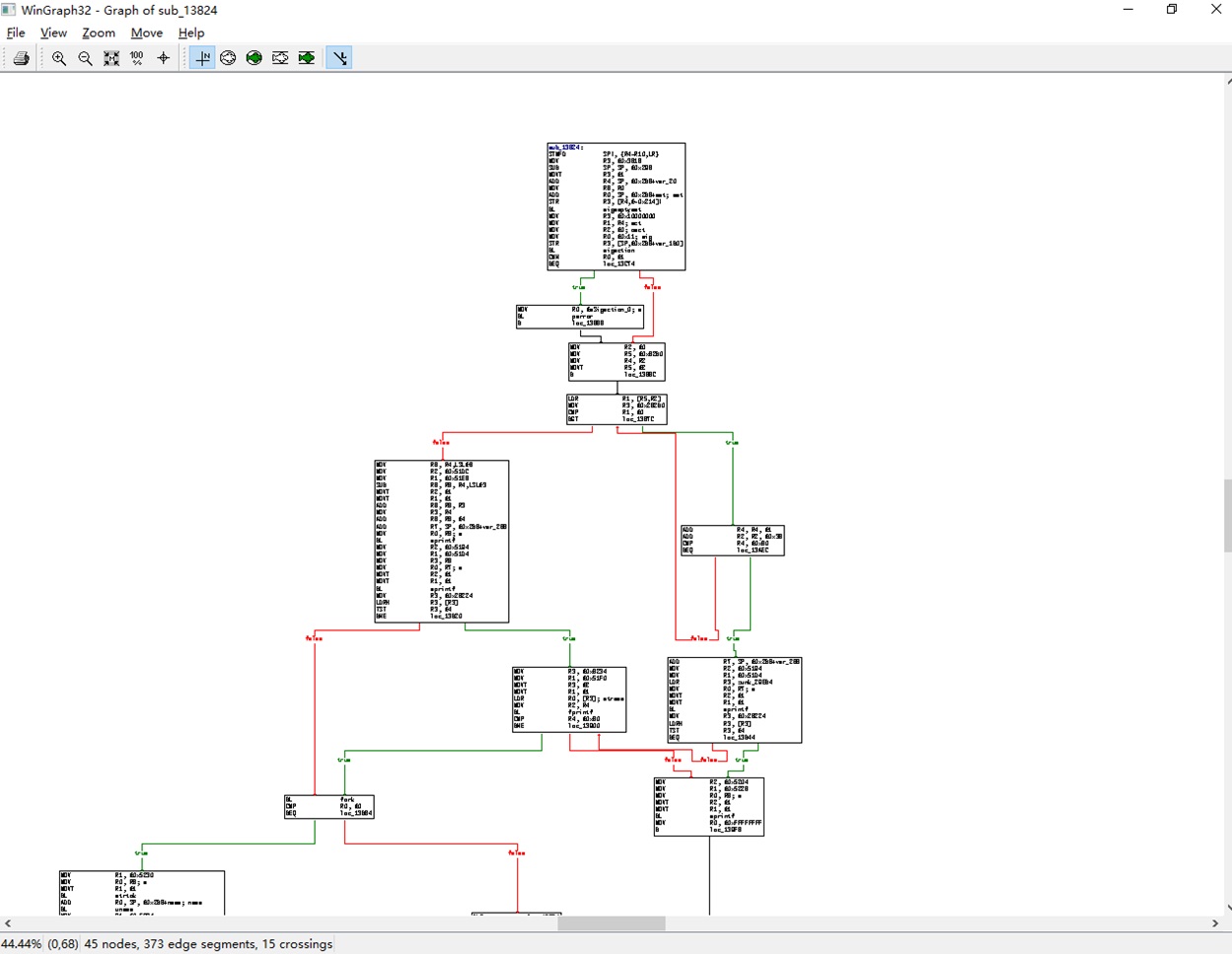
Task: Toggle the Normal view mode button
Action: coord(202,57)
